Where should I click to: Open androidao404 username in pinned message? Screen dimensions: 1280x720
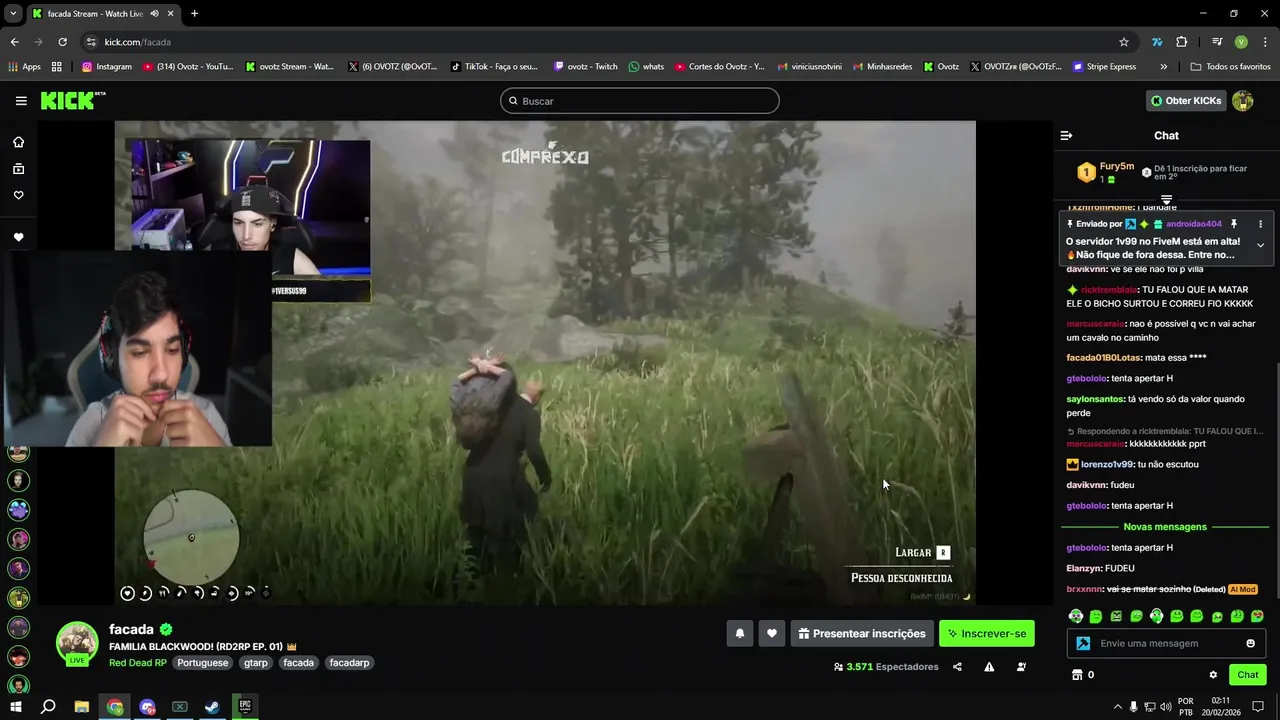tap(1194, 224)
